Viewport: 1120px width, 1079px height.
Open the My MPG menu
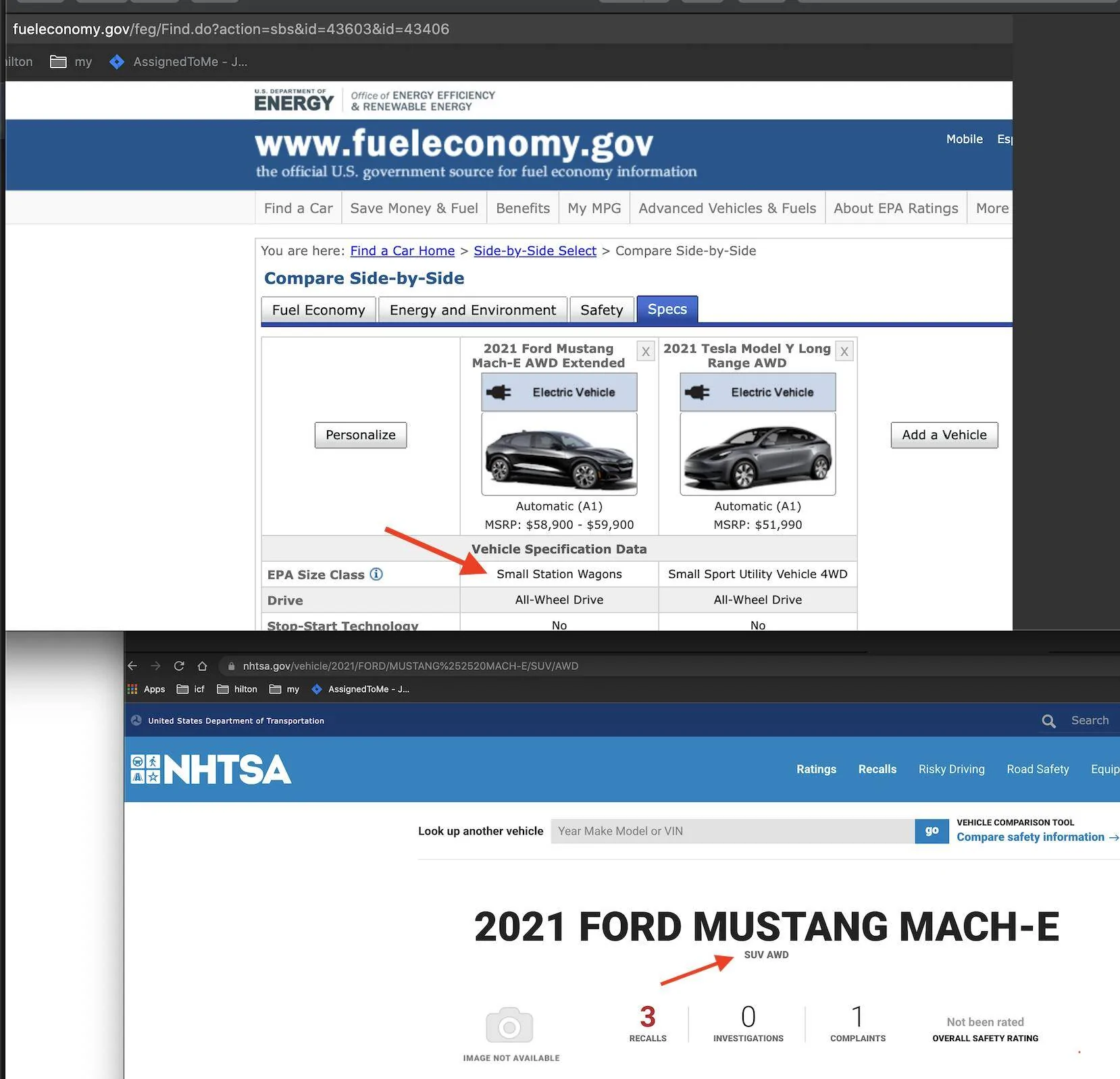coord(594,208)
